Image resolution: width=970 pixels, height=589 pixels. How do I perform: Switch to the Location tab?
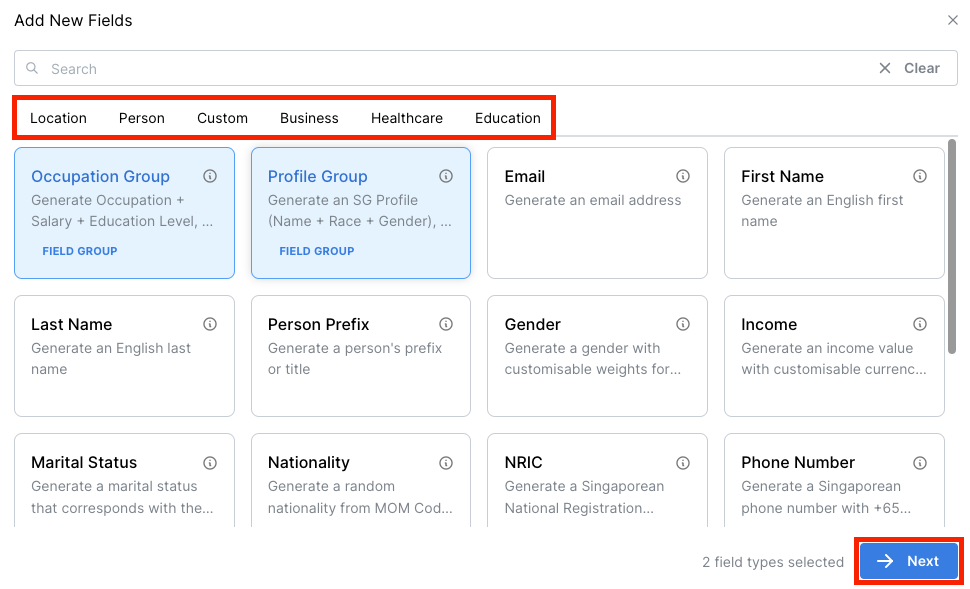tap(58, 118)
